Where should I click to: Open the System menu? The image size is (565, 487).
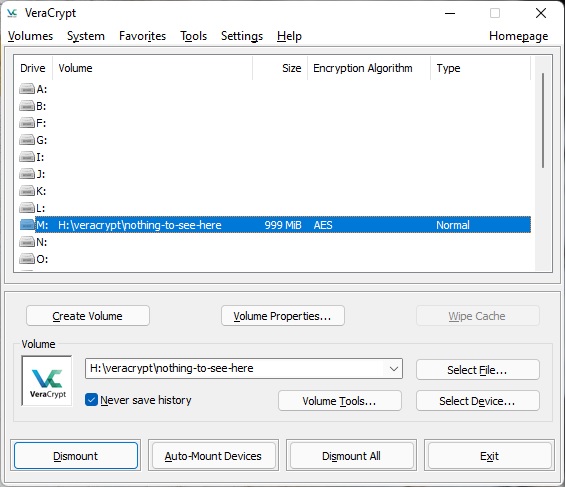click(86, 36)
